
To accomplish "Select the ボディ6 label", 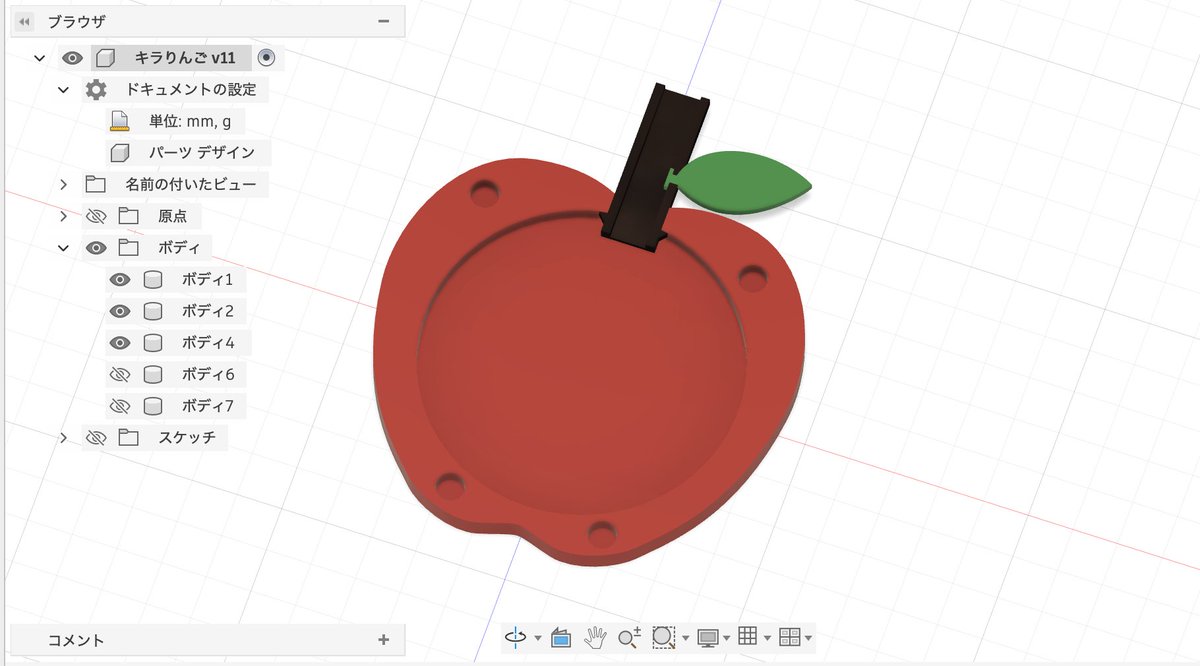I will (208, 375).
